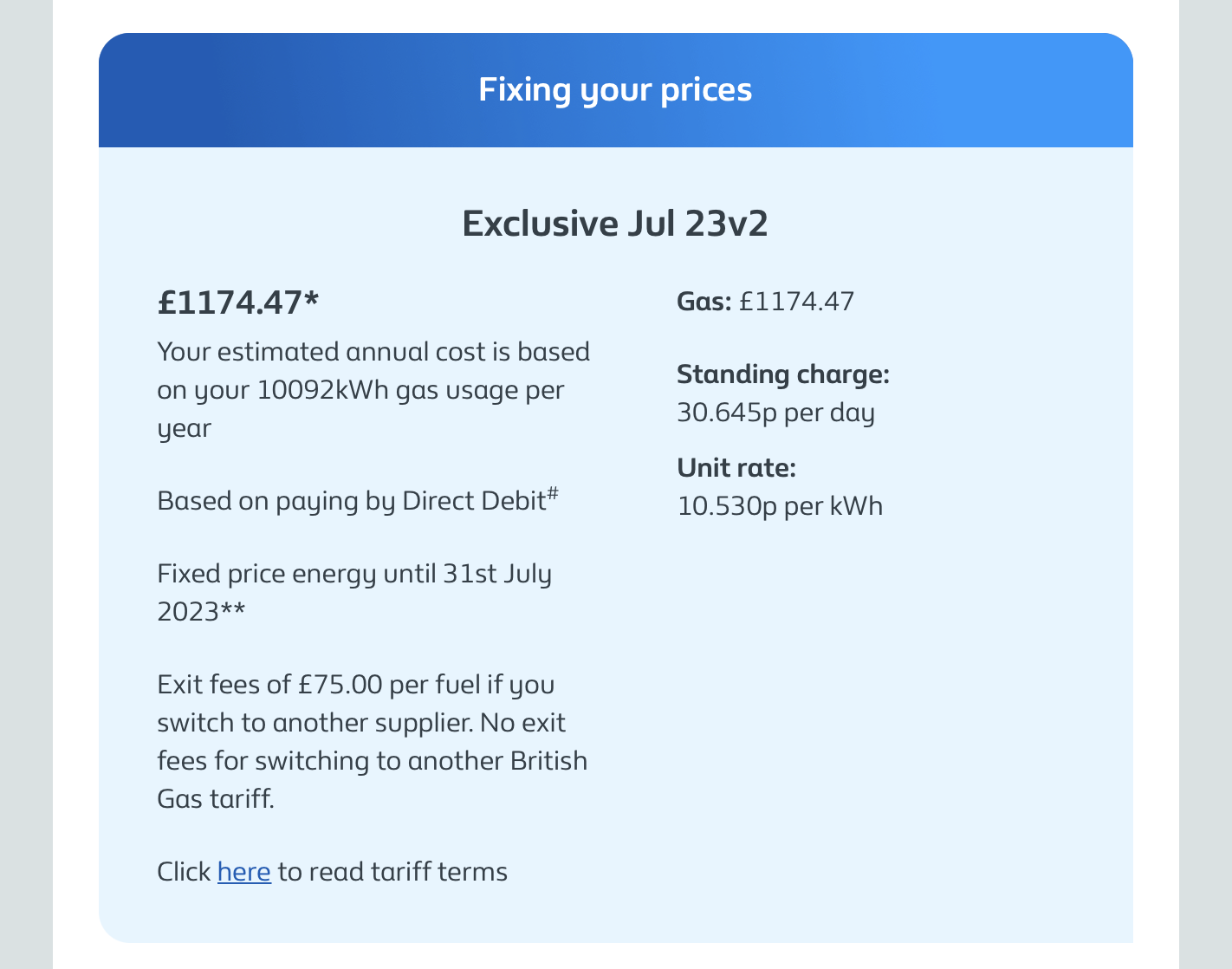
Task: Click the 'Gas:' label
Action: tap(704, 302)
